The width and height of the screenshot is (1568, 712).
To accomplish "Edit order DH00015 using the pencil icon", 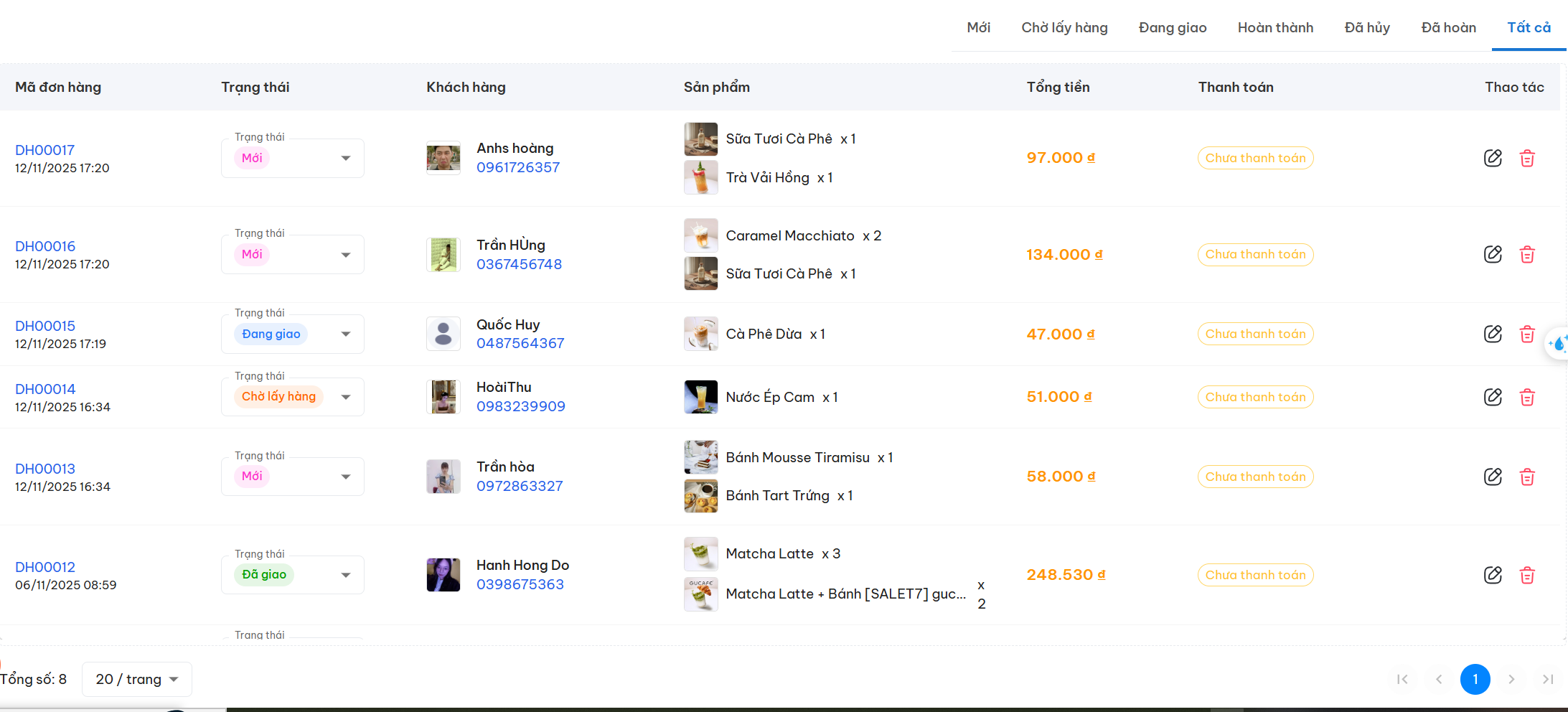I will [x=1493, y=334].
